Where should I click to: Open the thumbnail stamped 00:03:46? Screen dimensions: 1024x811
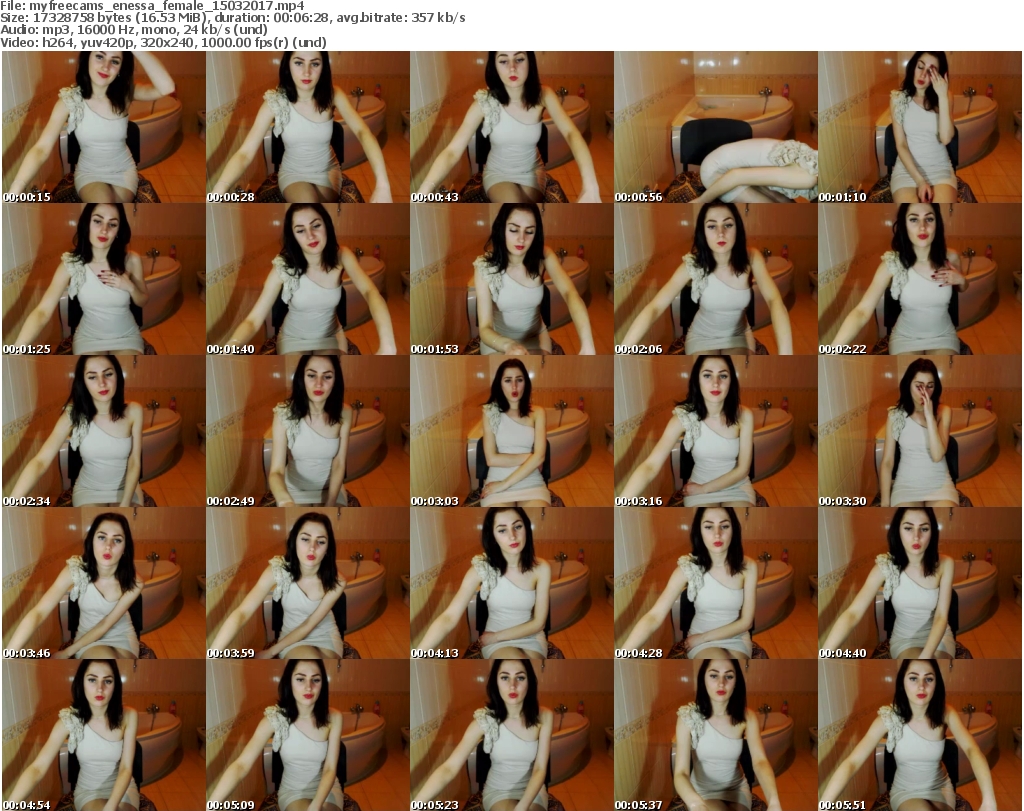pyautogui.click(x=104, y=583)
